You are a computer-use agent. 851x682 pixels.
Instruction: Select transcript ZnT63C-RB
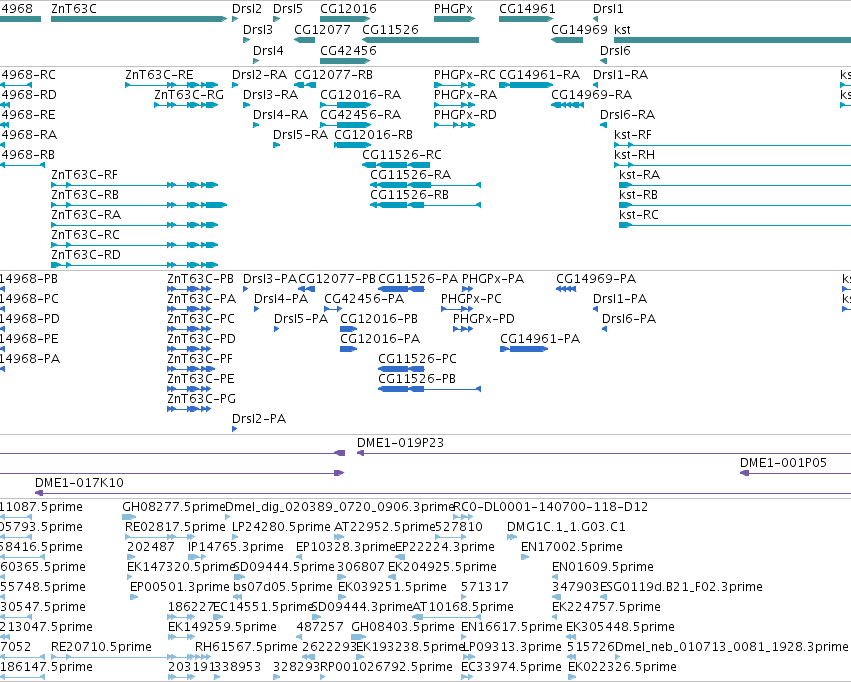coord(85,194)
